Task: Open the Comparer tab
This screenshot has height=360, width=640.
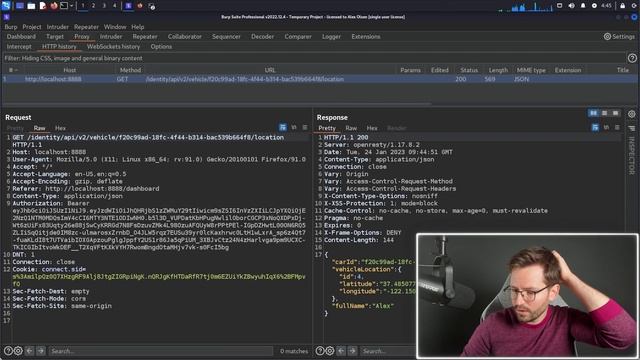Action: [298, 37]
